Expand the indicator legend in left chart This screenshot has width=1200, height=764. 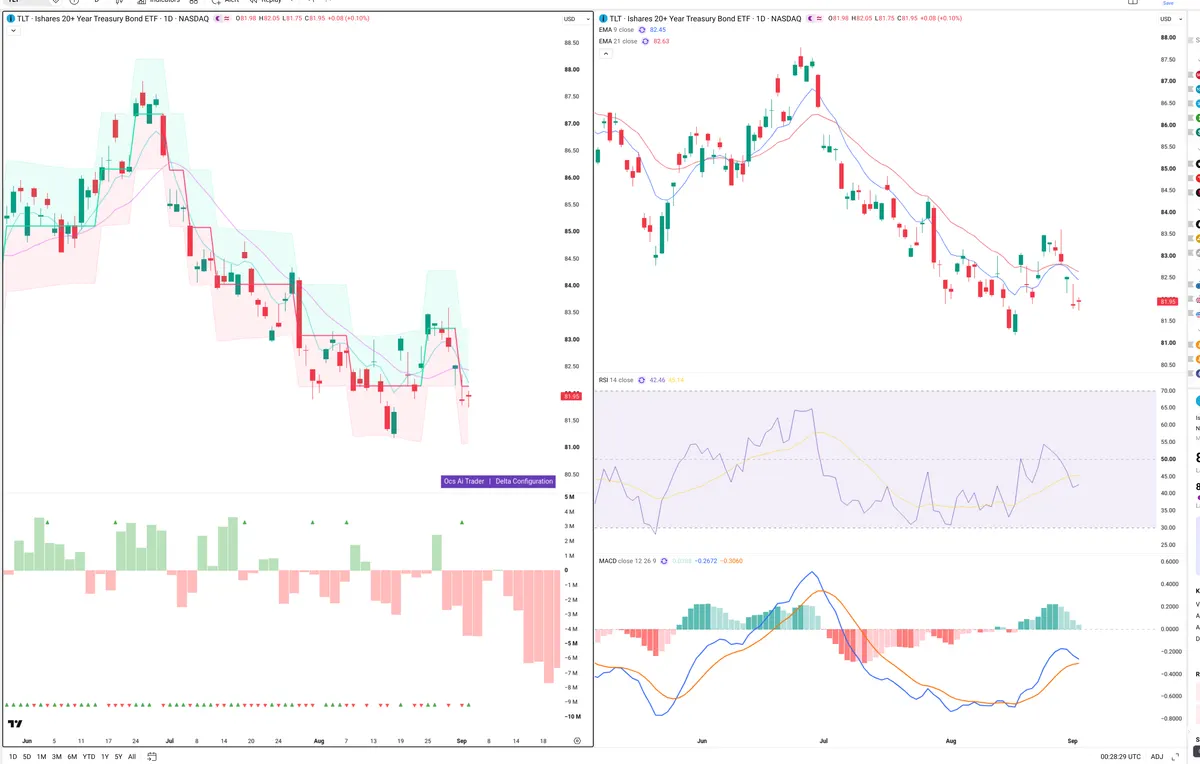click(14, 31)
